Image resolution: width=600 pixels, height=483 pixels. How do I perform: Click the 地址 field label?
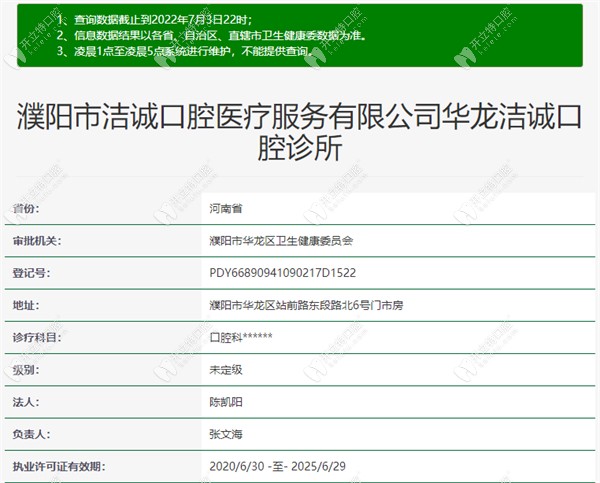tap(26, 305)
